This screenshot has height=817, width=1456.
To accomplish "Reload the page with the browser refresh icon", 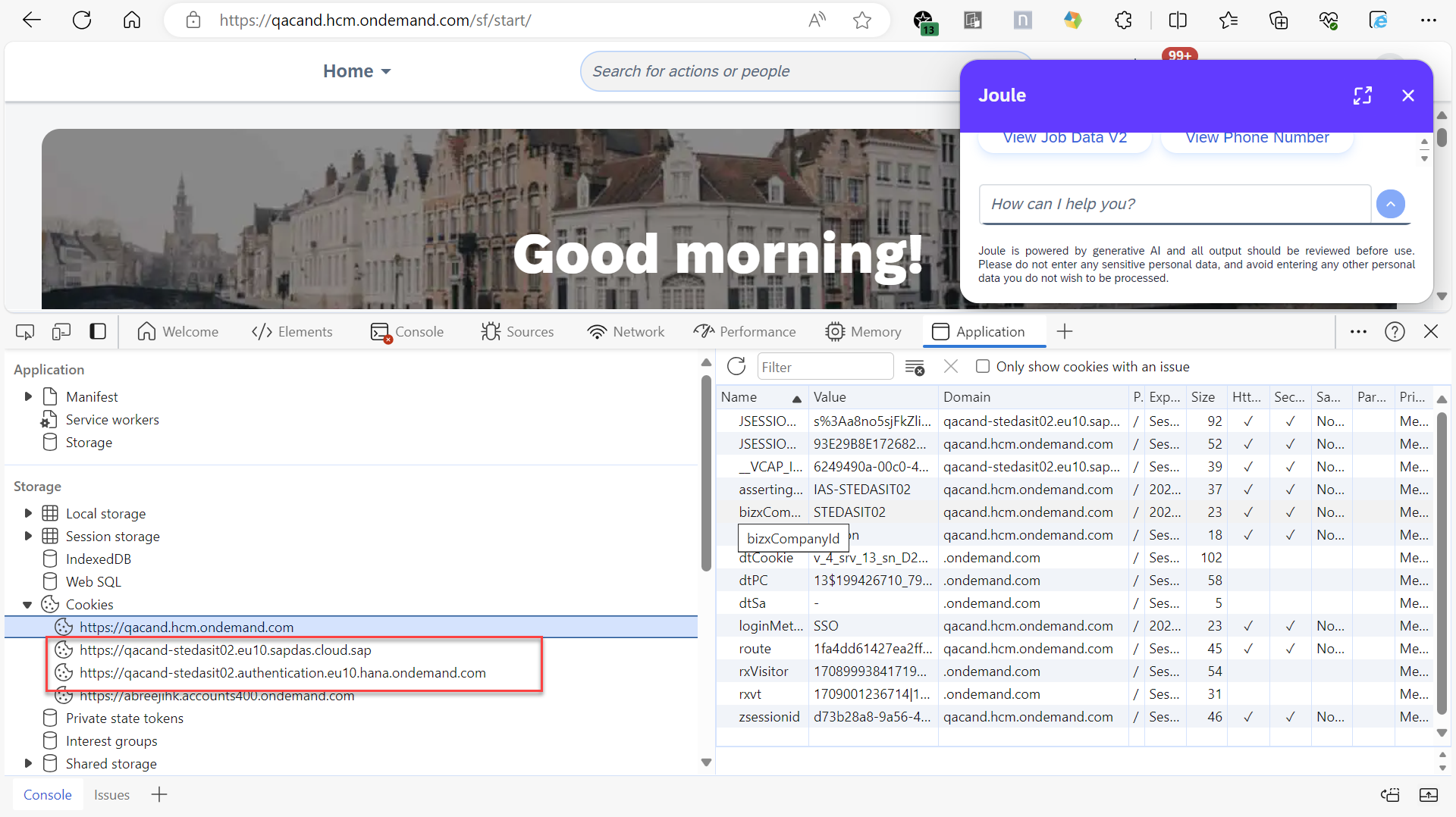I will pos(82,20).
